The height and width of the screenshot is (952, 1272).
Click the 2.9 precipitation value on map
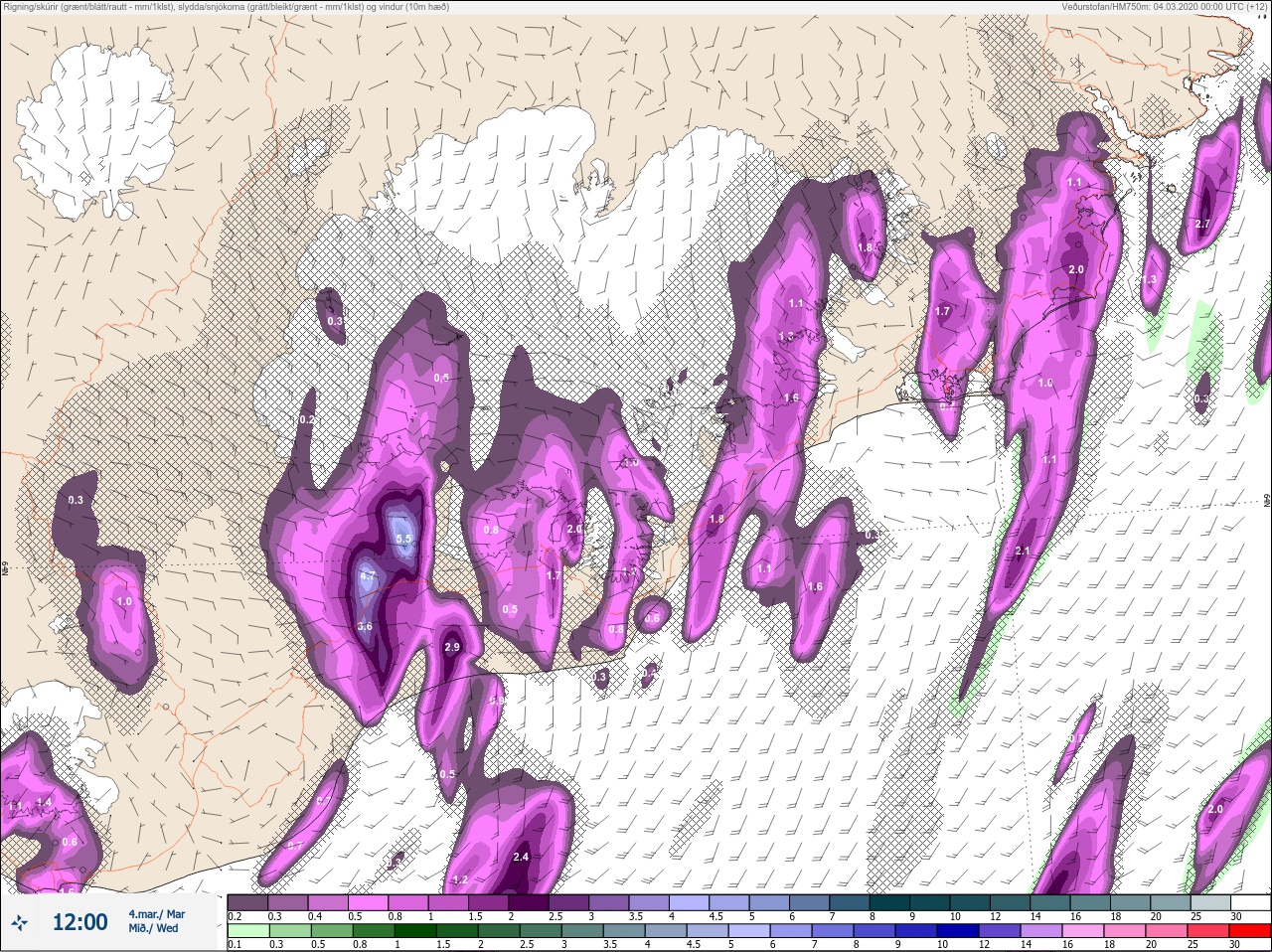(452, 647)
